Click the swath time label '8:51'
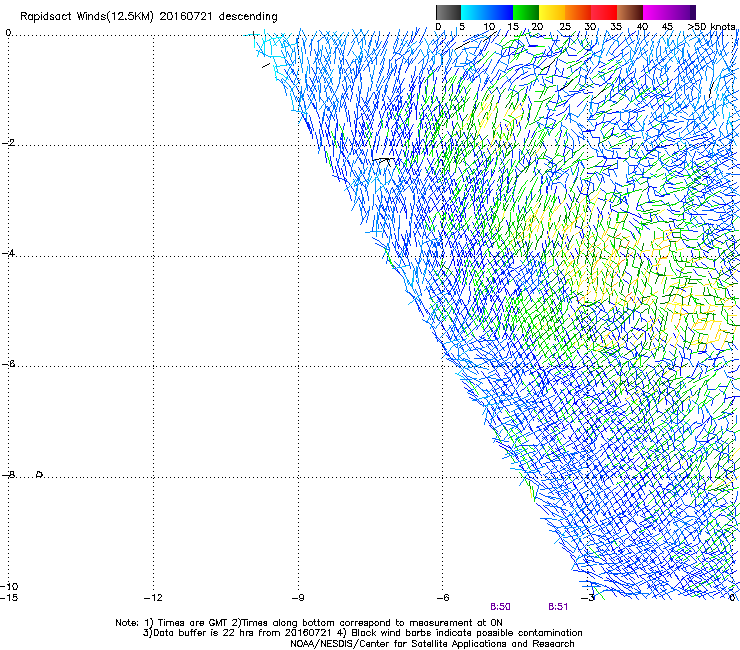 558,607
